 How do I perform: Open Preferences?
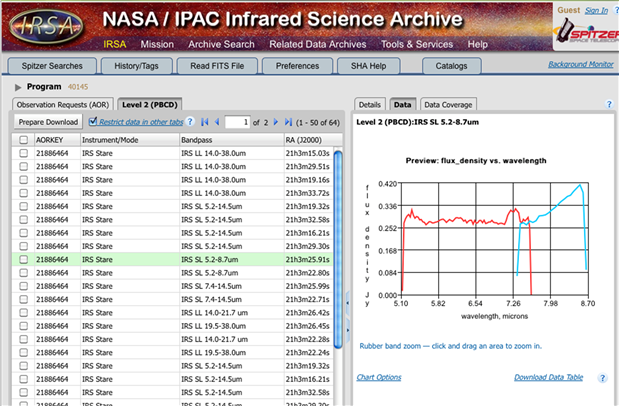(x=297, y=66)
